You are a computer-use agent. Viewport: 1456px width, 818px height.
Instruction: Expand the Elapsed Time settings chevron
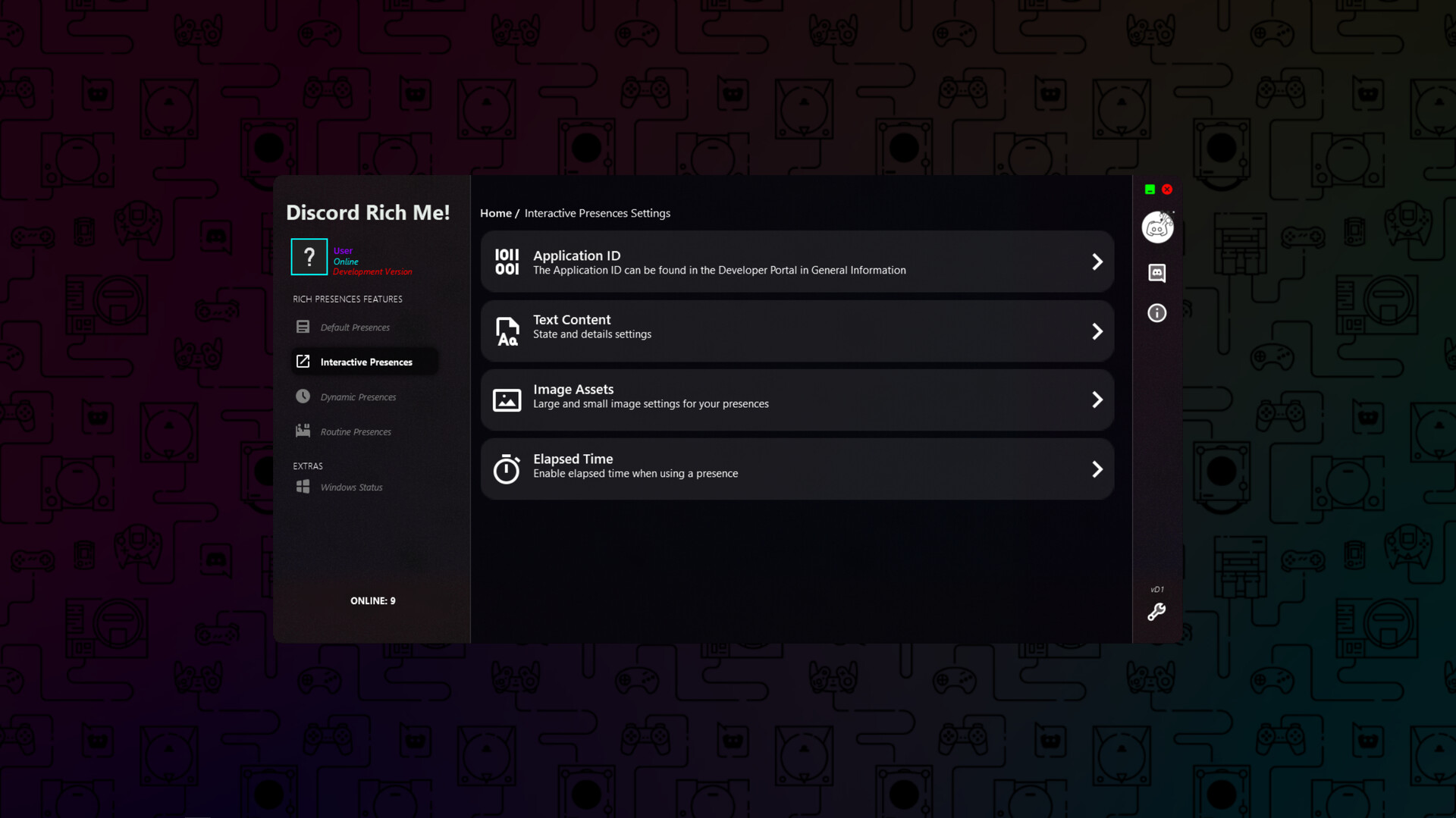click(x=1097, y=469)
